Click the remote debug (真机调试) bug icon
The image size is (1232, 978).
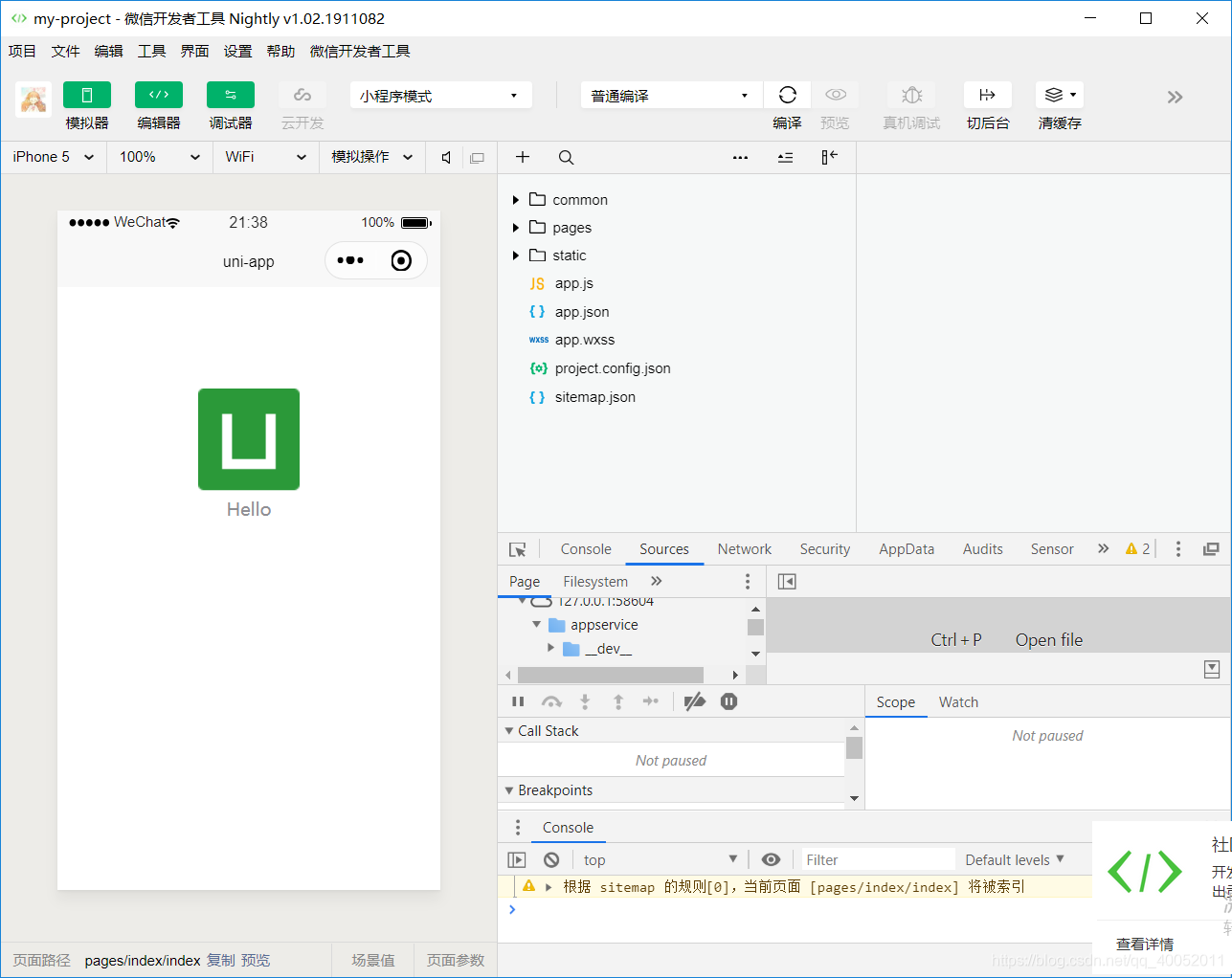[911, 95]
